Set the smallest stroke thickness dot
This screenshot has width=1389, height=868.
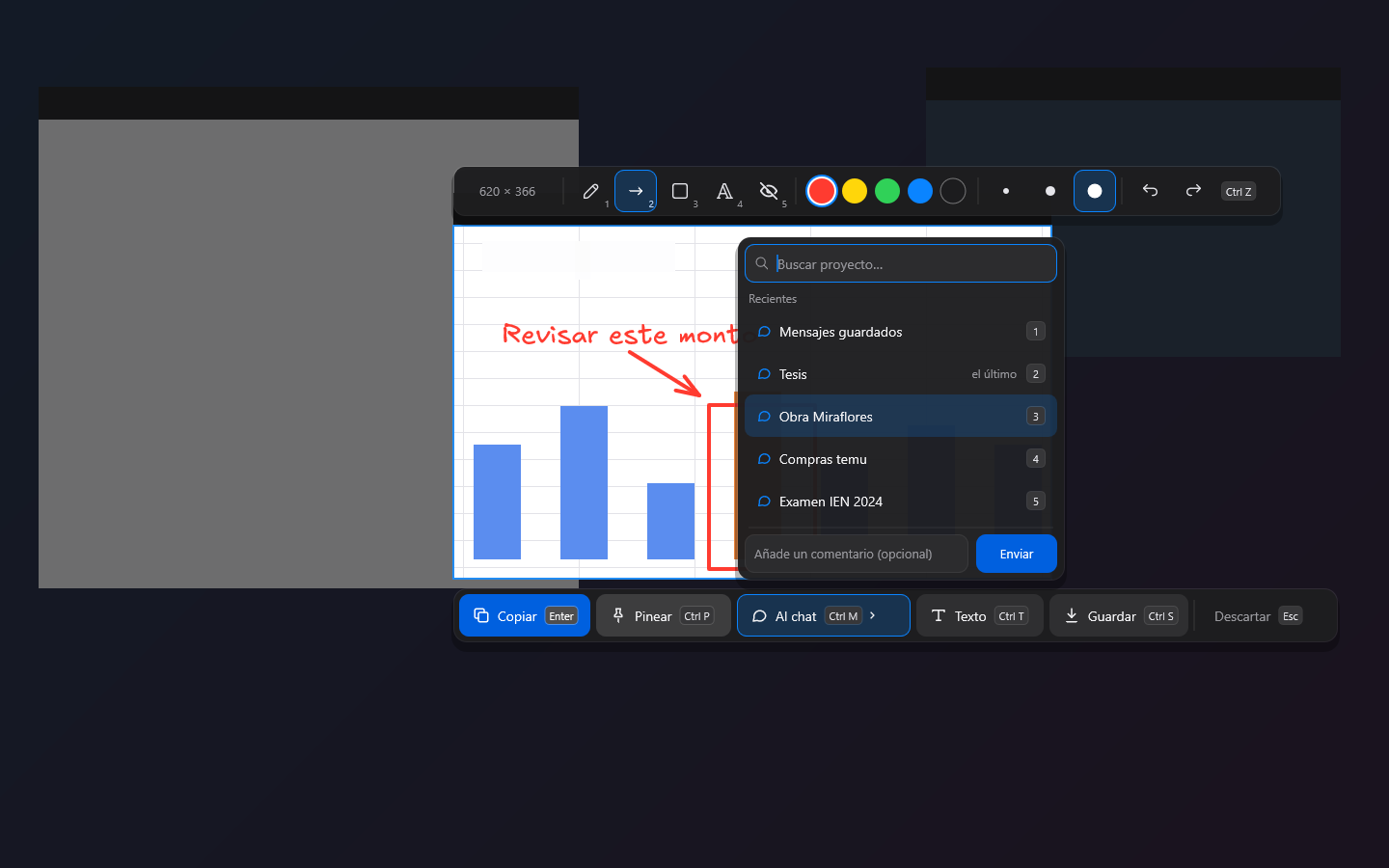[1006, 191]
